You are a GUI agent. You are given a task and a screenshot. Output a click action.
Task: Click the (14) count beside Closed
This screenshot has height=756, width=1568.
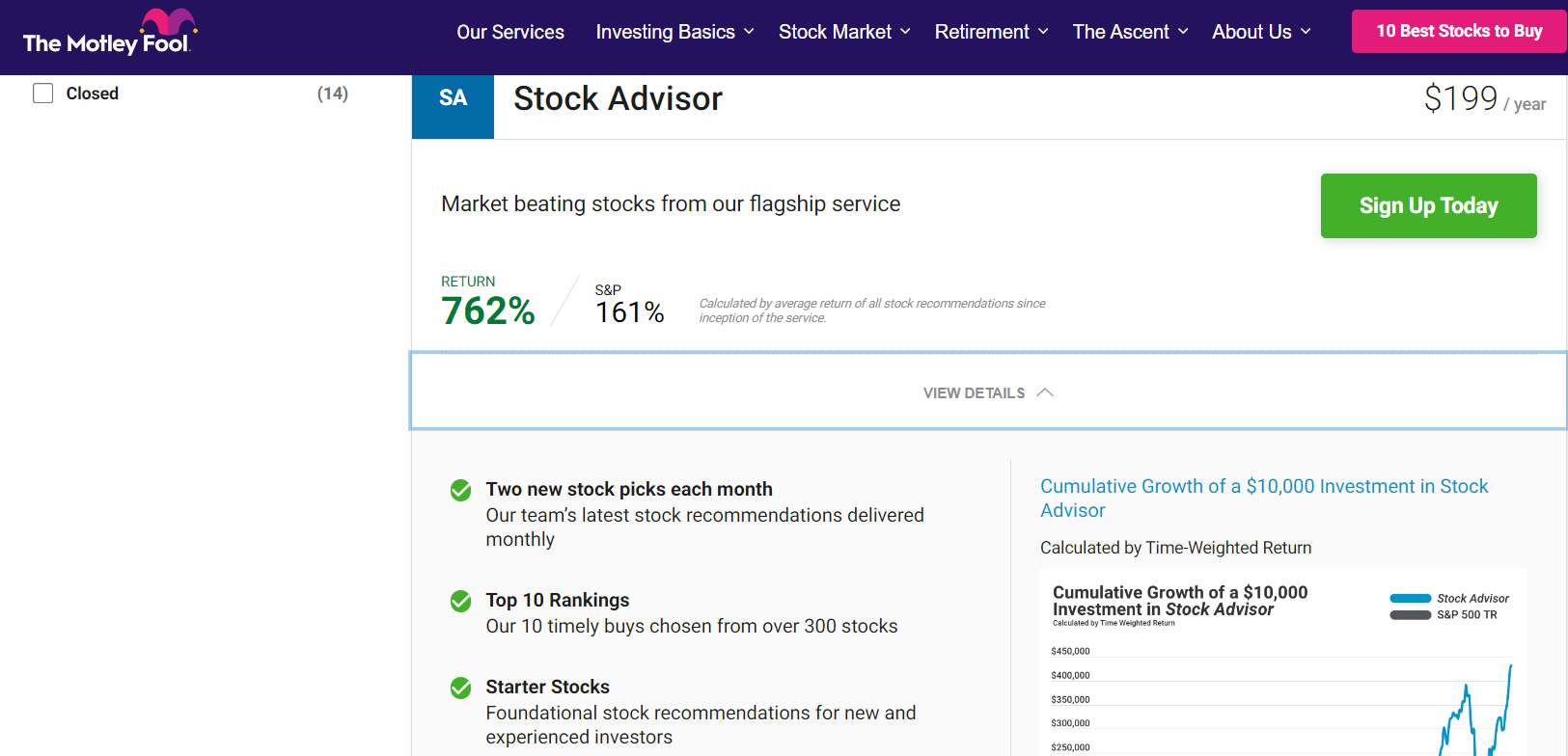333,94
